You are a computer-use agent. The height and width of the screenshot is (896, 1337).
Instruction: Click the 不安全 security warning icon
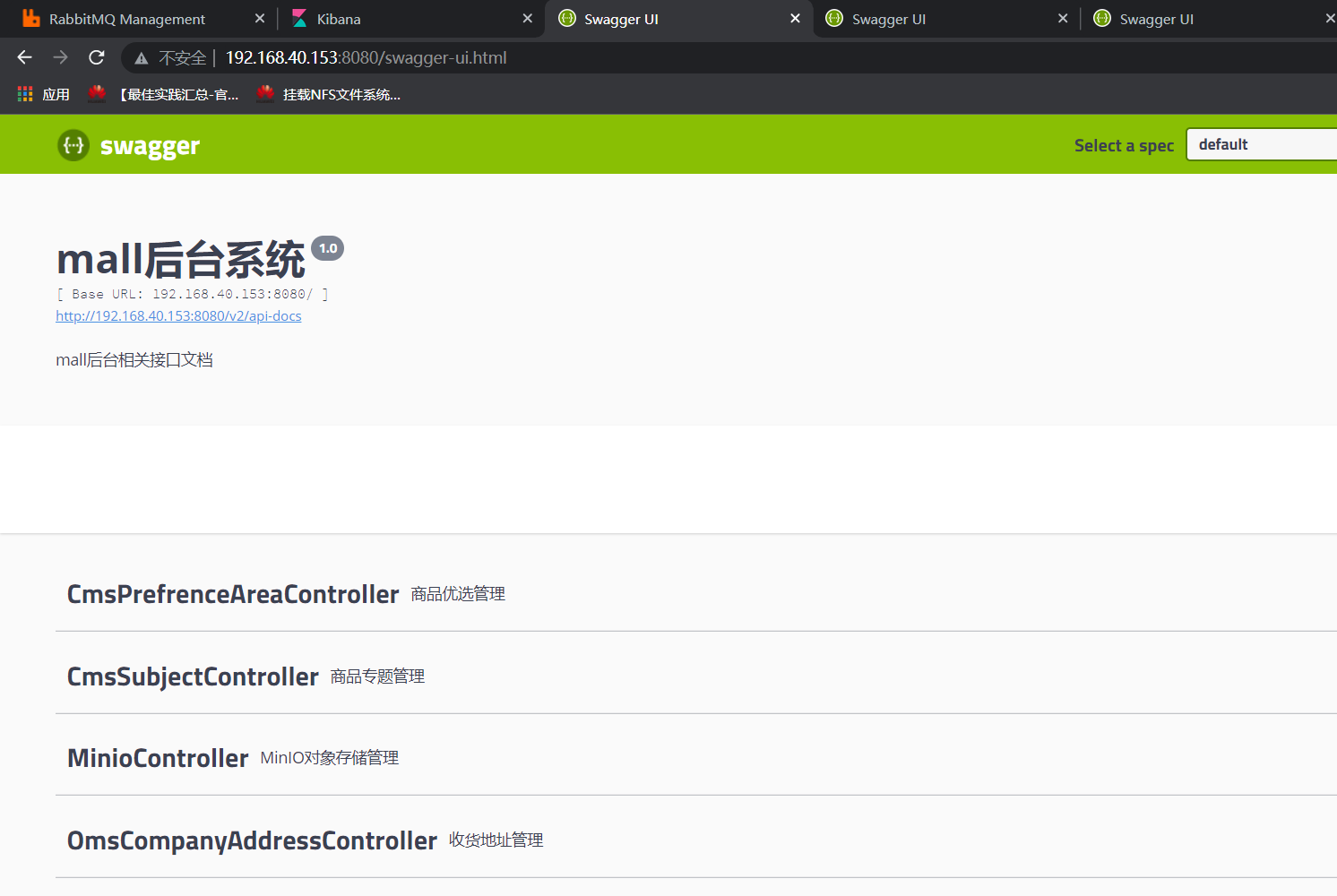(x=141, y=56)
